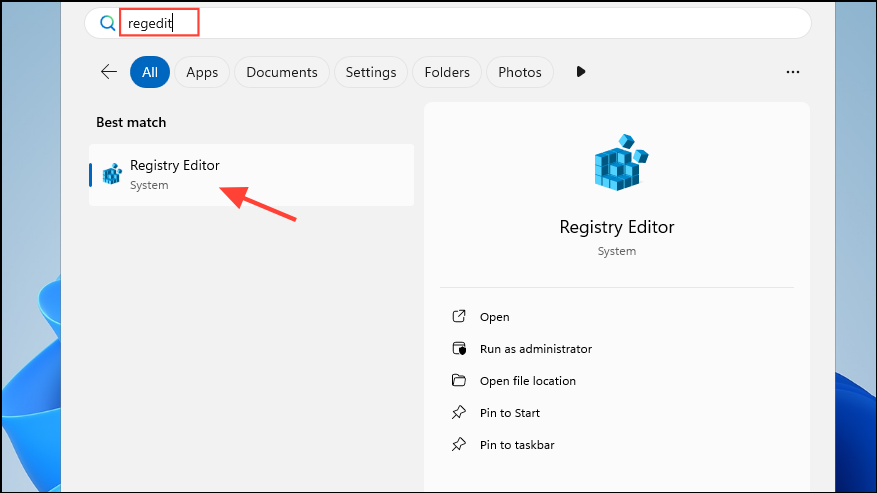Click the folder icon for file location

[x=459, y=381]
